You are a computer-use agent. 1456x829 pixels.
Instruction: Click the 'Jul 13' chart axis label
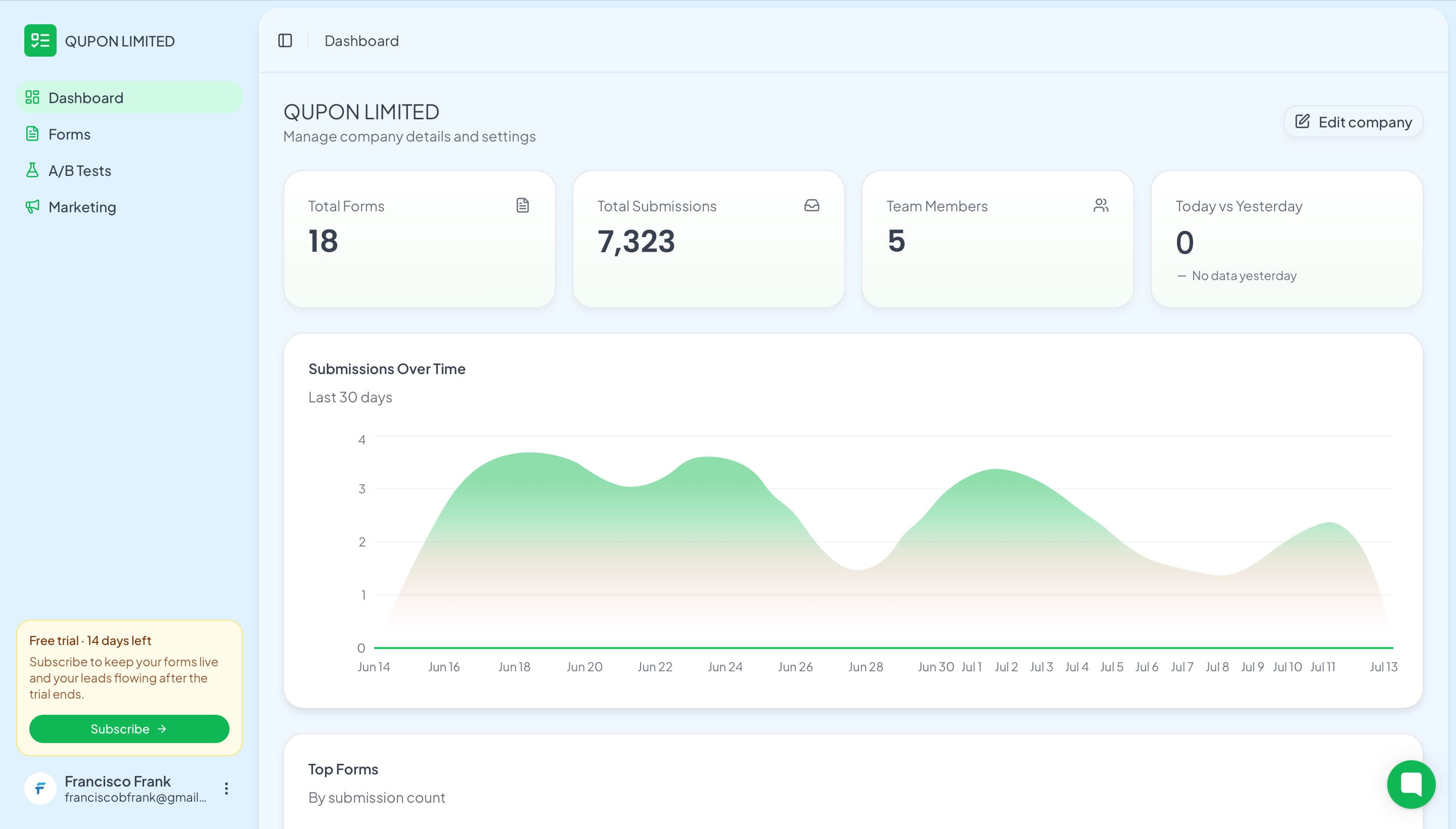pyautogui.click(x=1383, y=667)
